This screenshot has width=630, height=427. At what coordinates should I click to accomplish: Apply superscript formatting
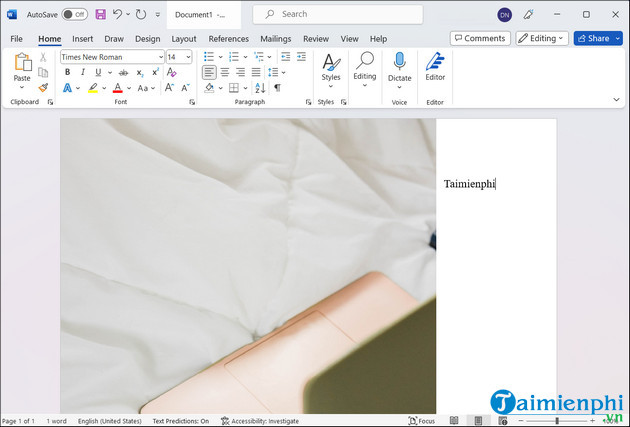155,73
